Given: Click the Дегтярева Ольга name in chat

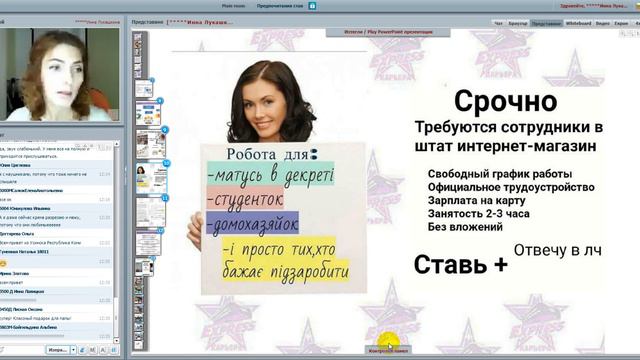Looking at the screenshot, I should [17, 234].
